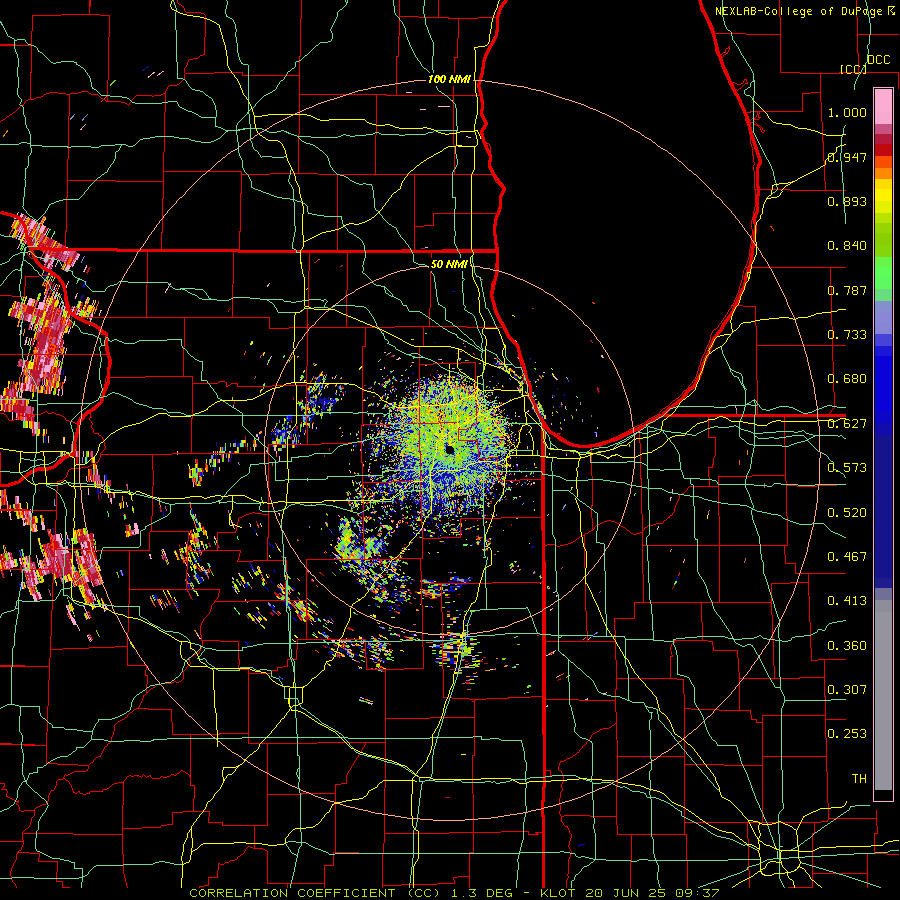Click the KLOT station identifier in the caption

pyautogui.click(x=557, y=893)
